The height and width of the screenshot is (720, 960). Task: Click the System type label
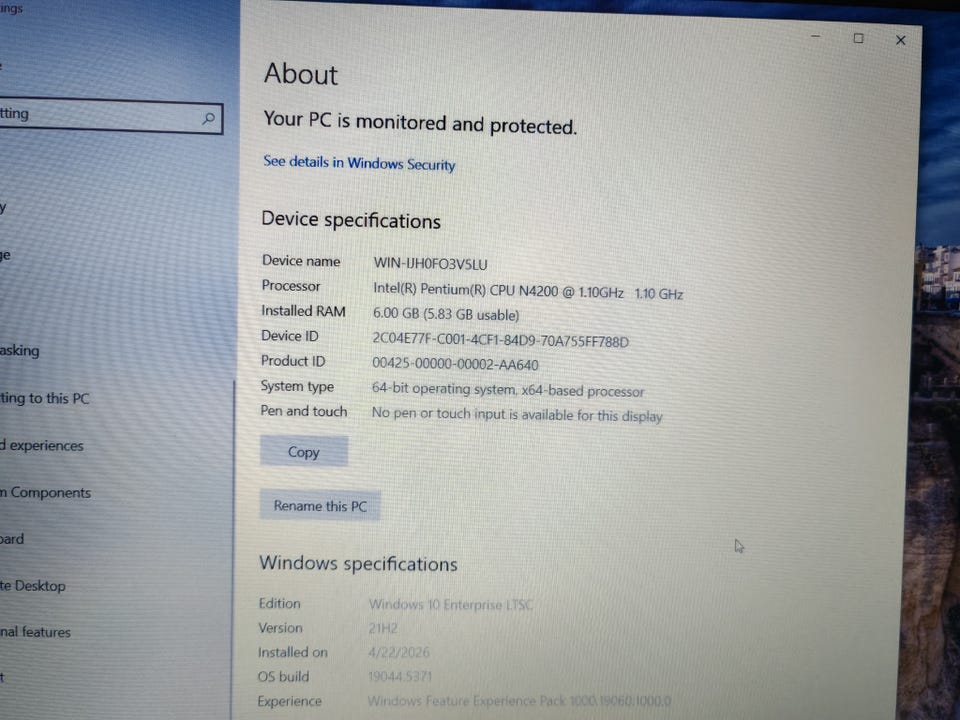tap(298, 386)
